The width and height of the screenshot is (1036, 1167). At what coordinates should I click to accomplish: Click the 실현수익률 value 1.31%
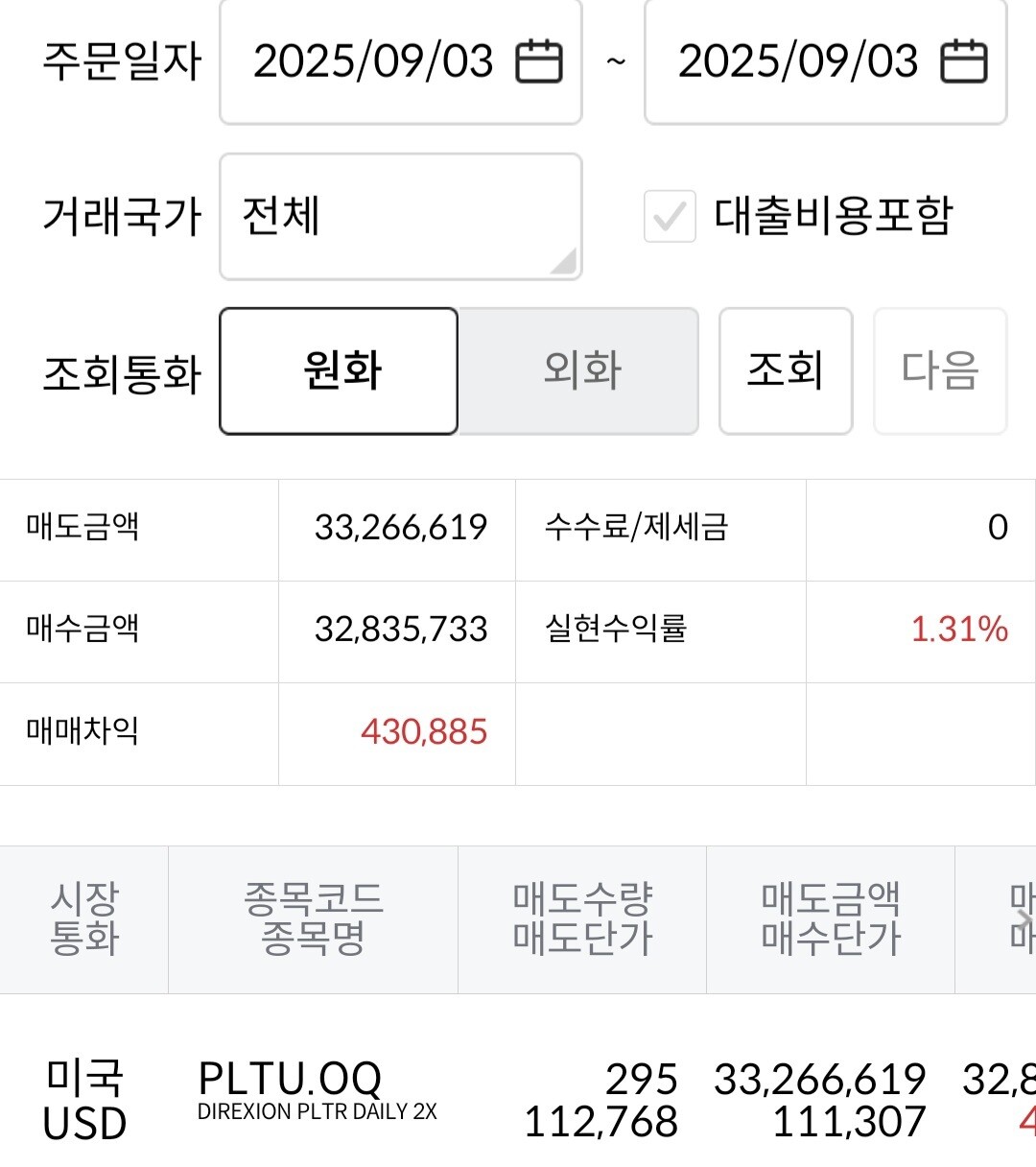point(959,630)
